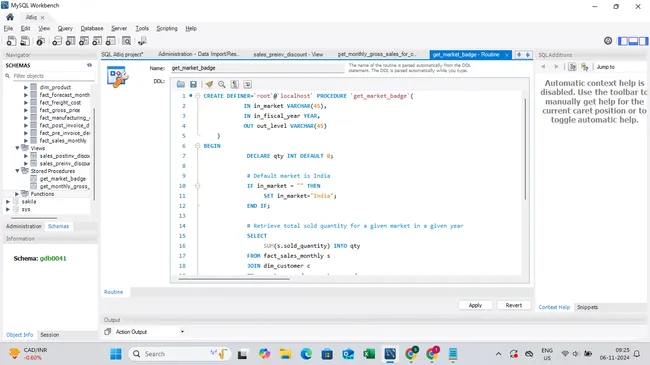Image resolution: width=650 pixels, height=365 pixels.
Task: Switch to the Snippets tab
Action: [x=587, y=307]
